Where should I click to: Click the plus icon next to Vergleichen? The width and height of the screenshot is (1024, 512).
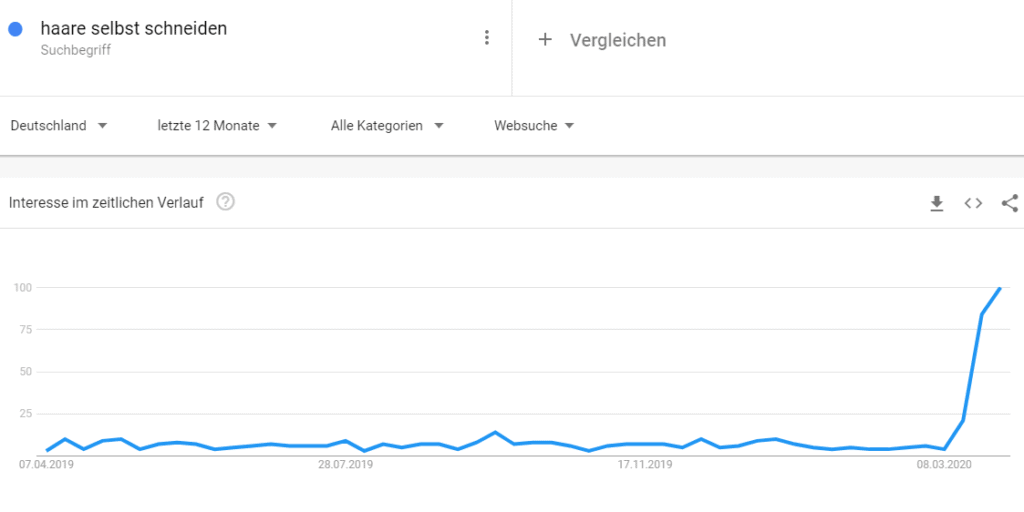pos(545,39)
